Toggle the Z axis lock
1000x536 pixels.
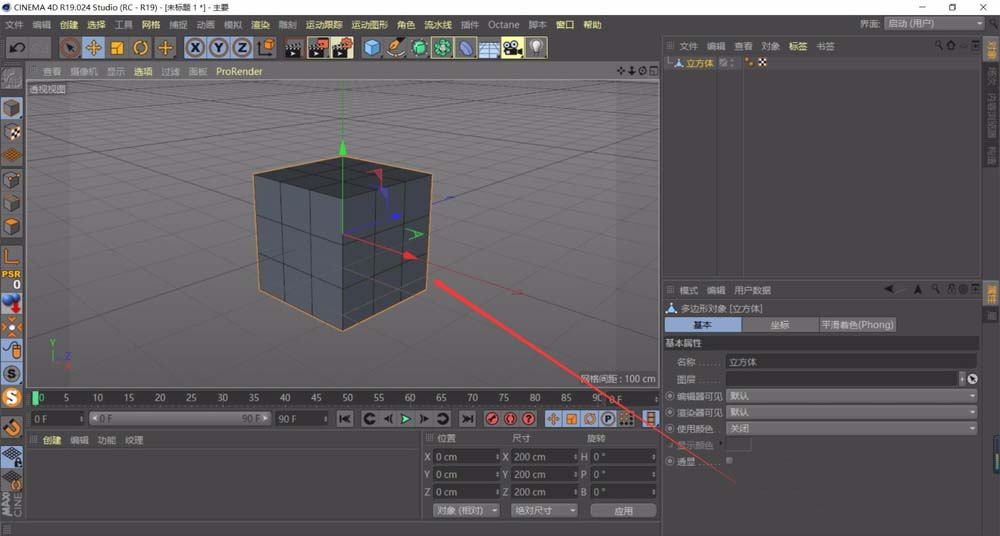[242, 48]
